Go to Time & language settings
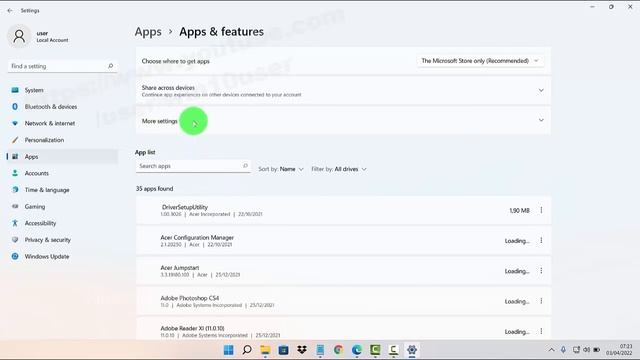Image resolution: width=640 pixels, height=360 pixels. [x=62, y=190]
